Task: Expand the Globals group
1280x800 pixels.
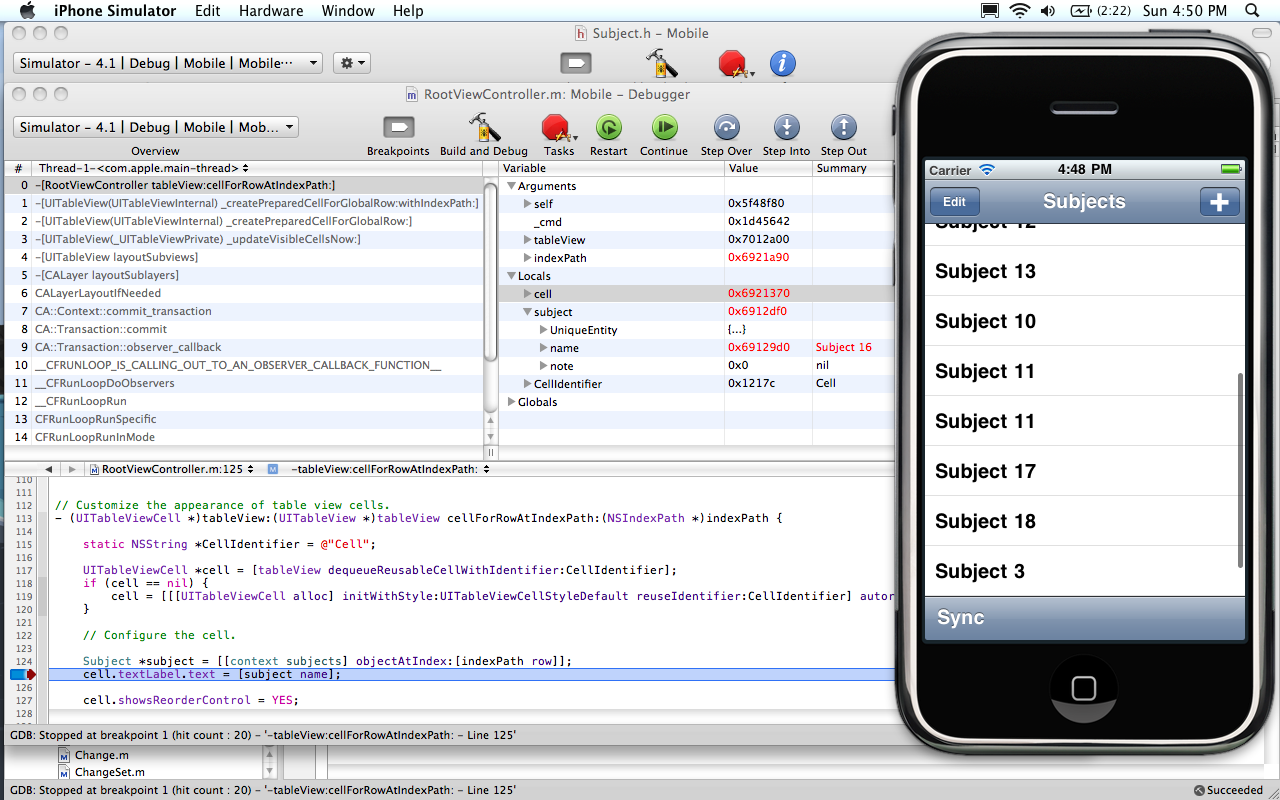Action: click(x=511, y=402)
